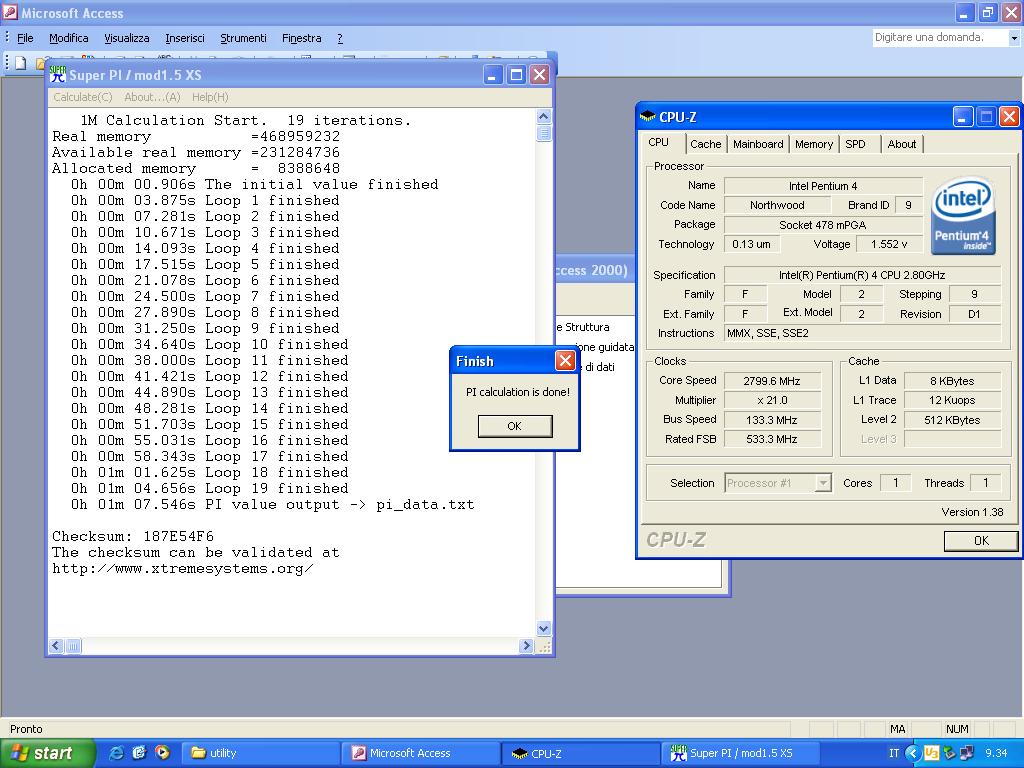1024x768 pixels.
Task: Switch to the utility folder taskbar button
Action: [x=260, y=753]
